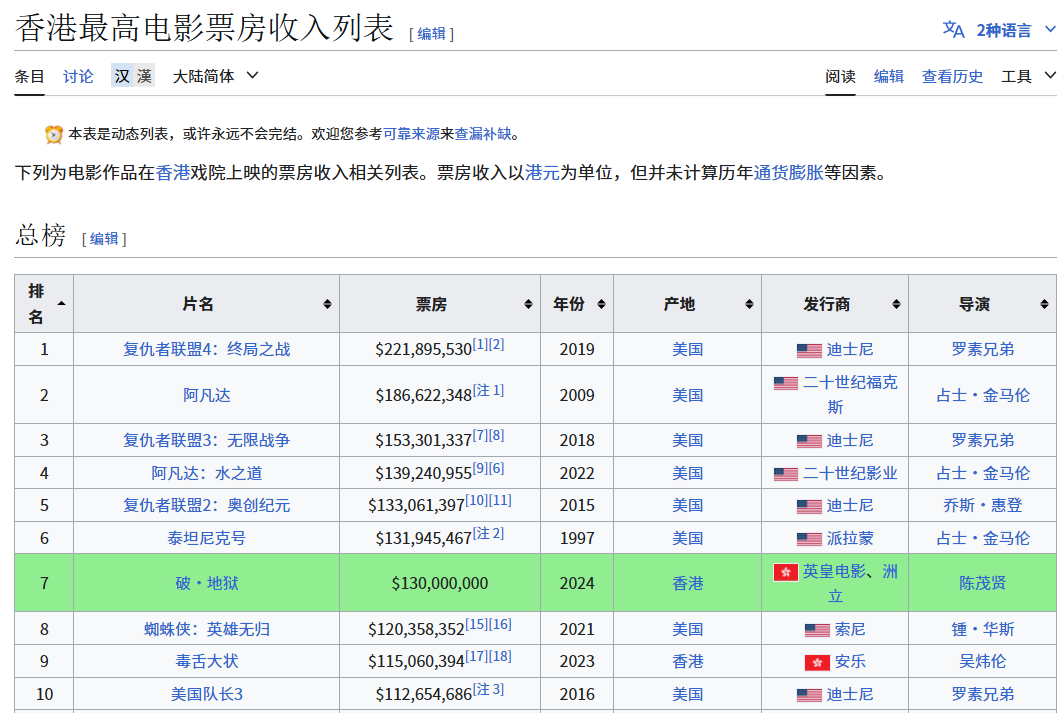Open film link 阿凡达 ranked second
This screenshot has height=713, width=1061.
(x=206, y=395)
